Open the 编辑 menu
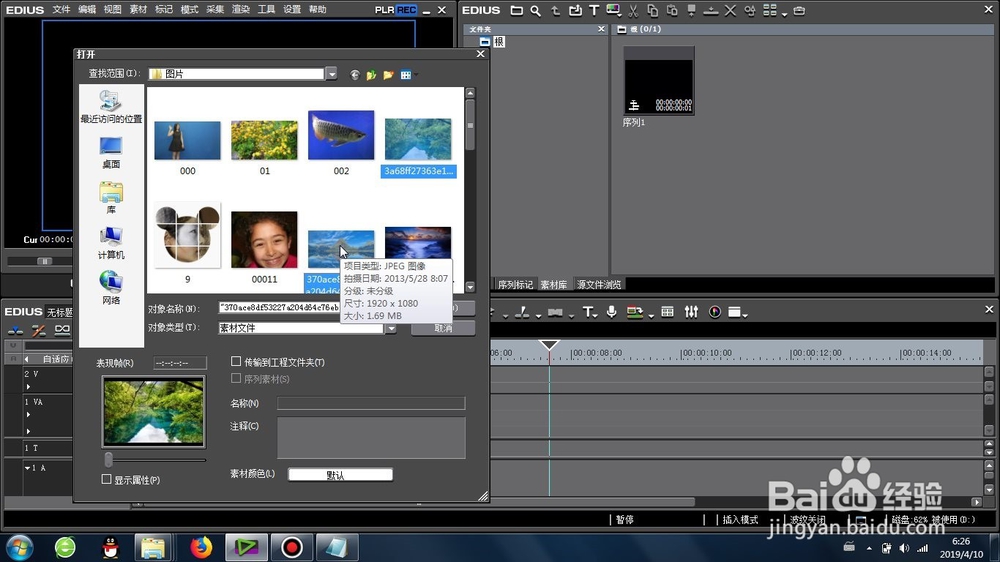This screenshot has height=562, width=1000. pos(87,10)
